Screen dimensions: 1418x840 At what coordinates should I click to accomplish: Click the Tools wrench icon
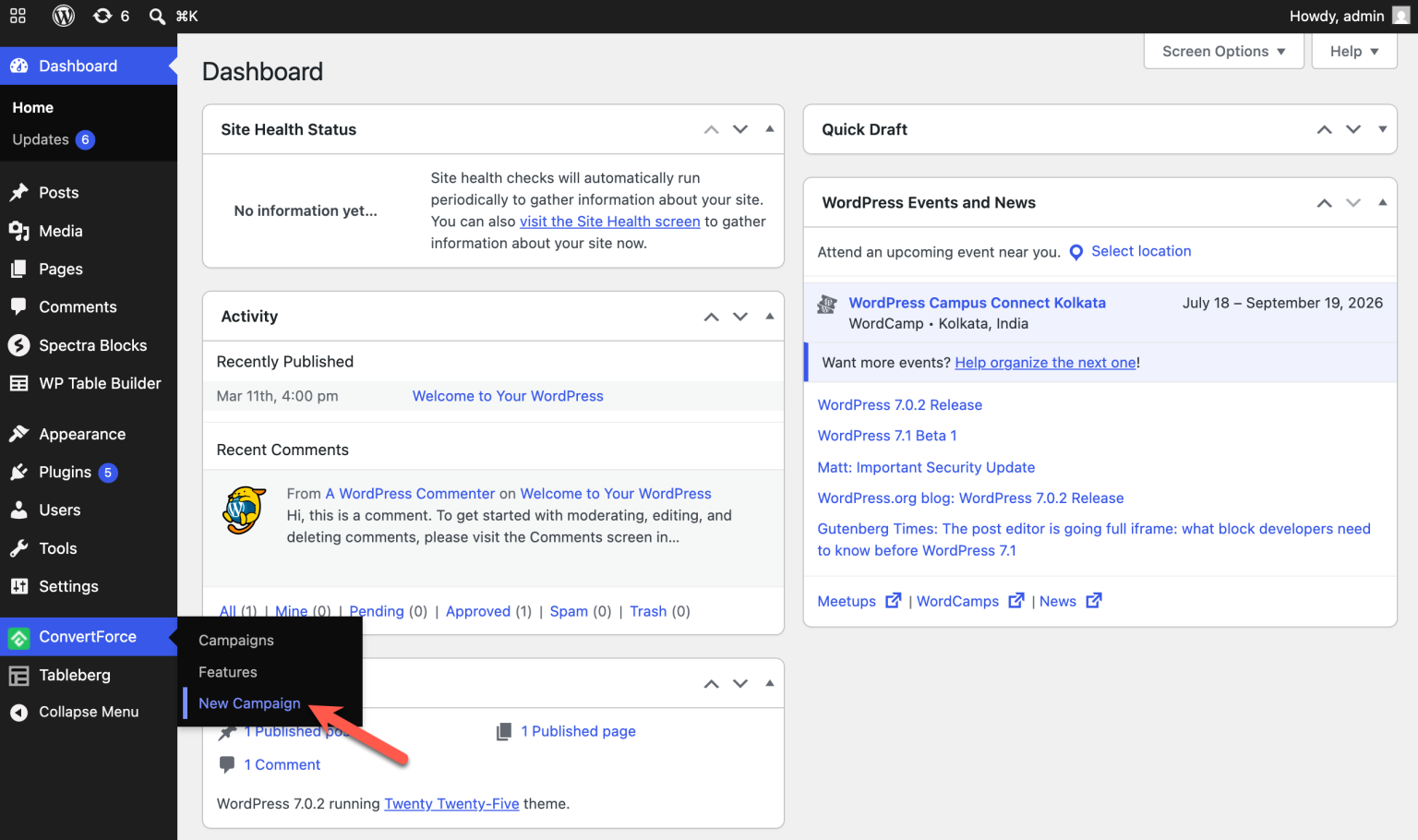coord(18,548)
